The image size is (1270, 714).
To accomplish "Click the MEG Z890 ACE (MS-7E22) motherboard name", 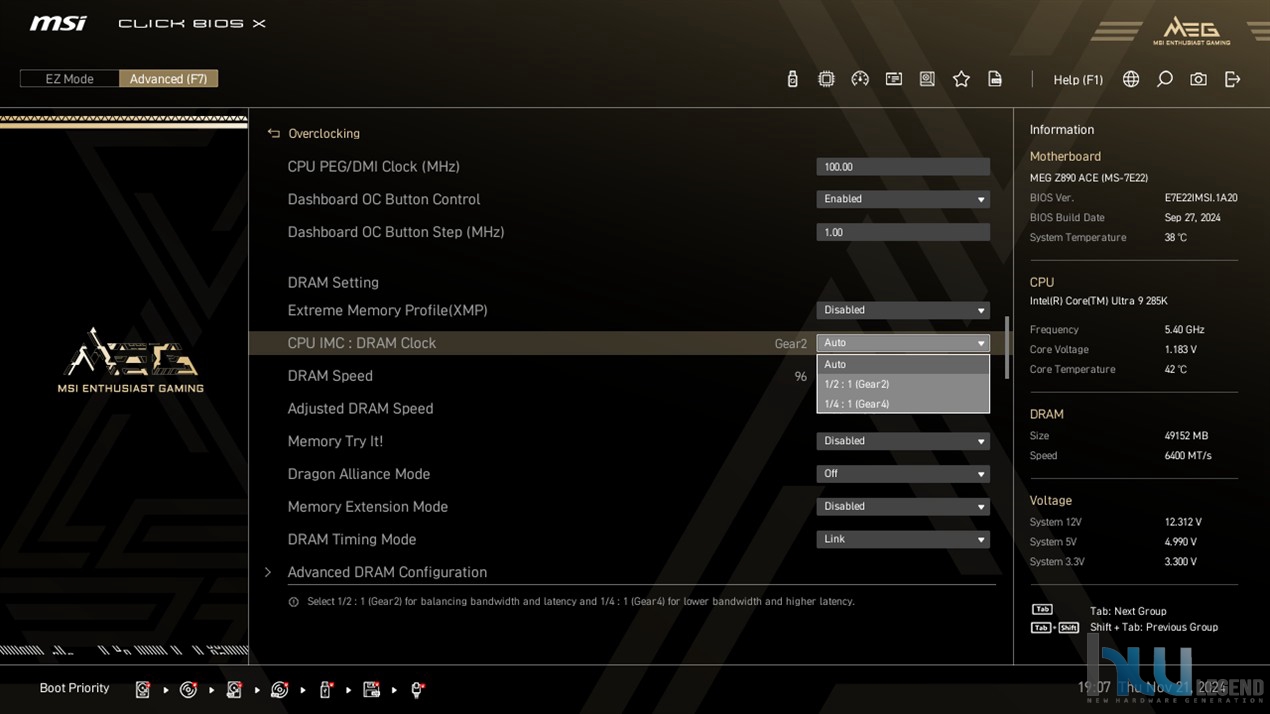I will point(1089,178).
